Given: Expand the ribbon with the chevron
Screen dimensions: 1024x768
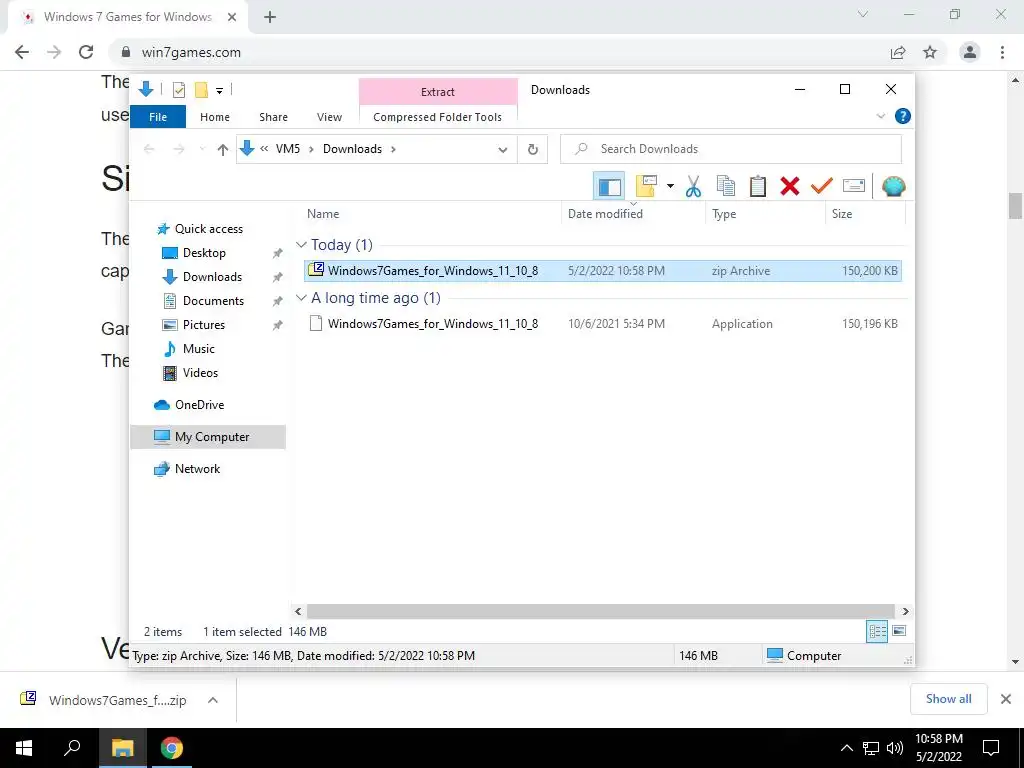Looking at the screenshot, I should tap(880, 116).
